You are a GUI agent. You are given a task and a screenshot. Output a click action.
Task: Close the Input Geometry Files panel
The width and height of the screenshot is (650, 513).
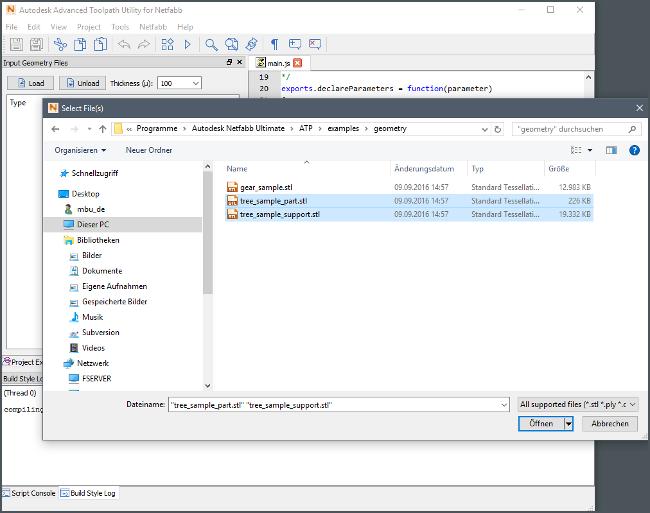point(240,62)
